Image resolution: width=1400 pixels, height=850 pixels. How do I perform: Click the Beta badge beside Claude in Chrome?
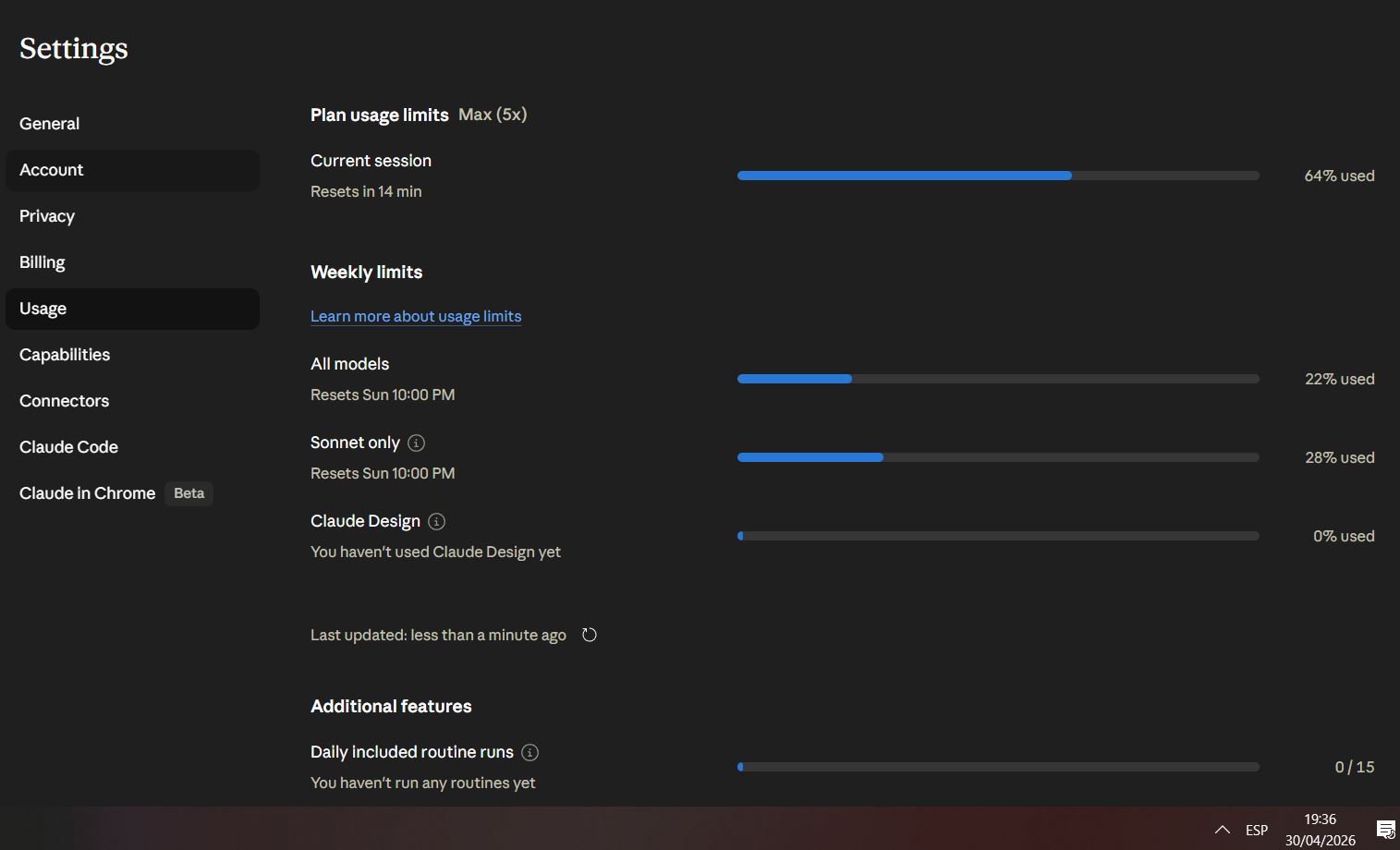[x=189, y=493]
